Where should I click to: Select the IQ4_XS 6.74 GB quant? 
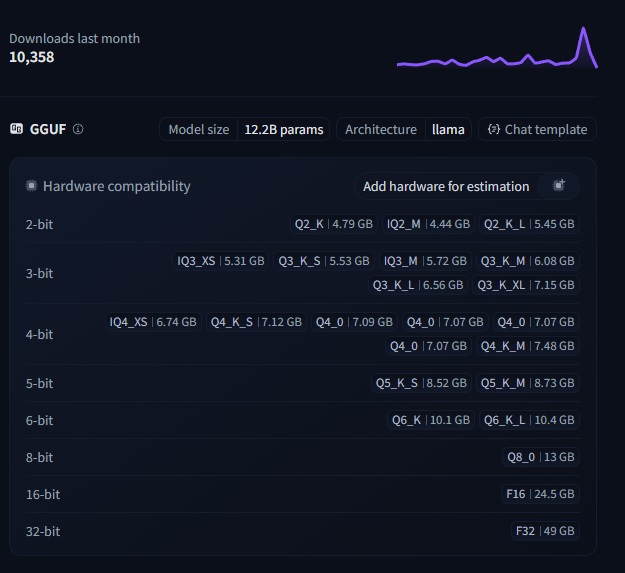pyautogui.click(x=153, y=322)
